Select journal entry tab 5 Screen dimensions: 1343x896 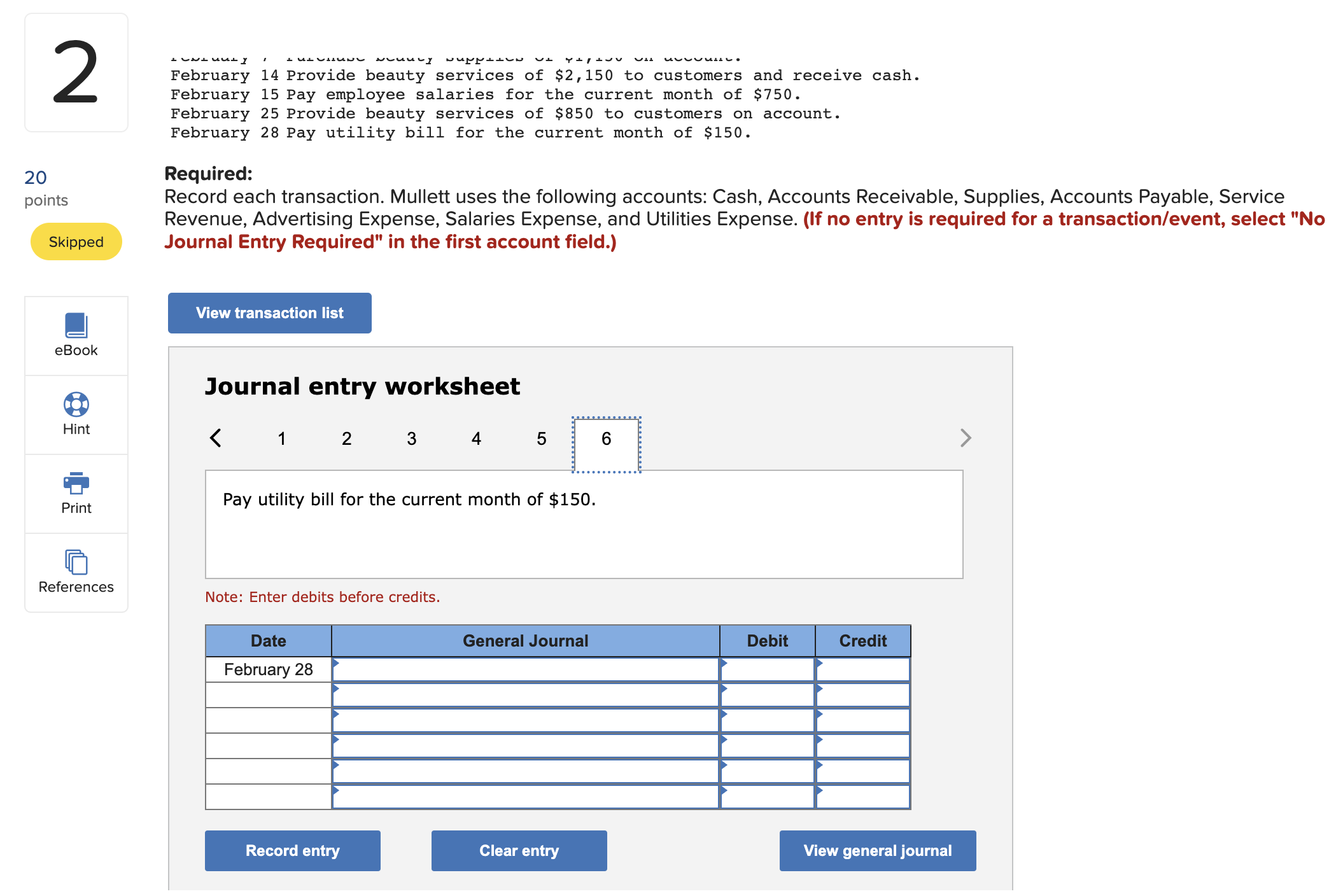tap(541, 438)
